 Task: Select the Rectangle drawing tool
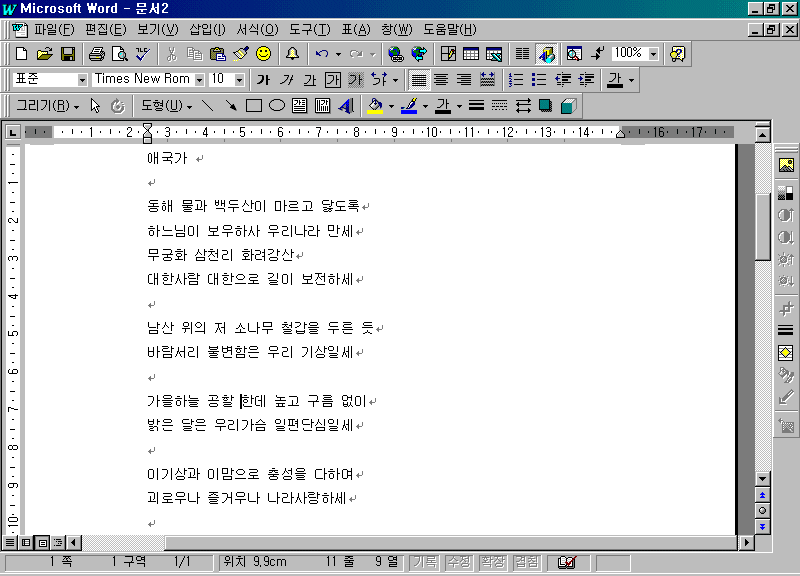point(254,106)
